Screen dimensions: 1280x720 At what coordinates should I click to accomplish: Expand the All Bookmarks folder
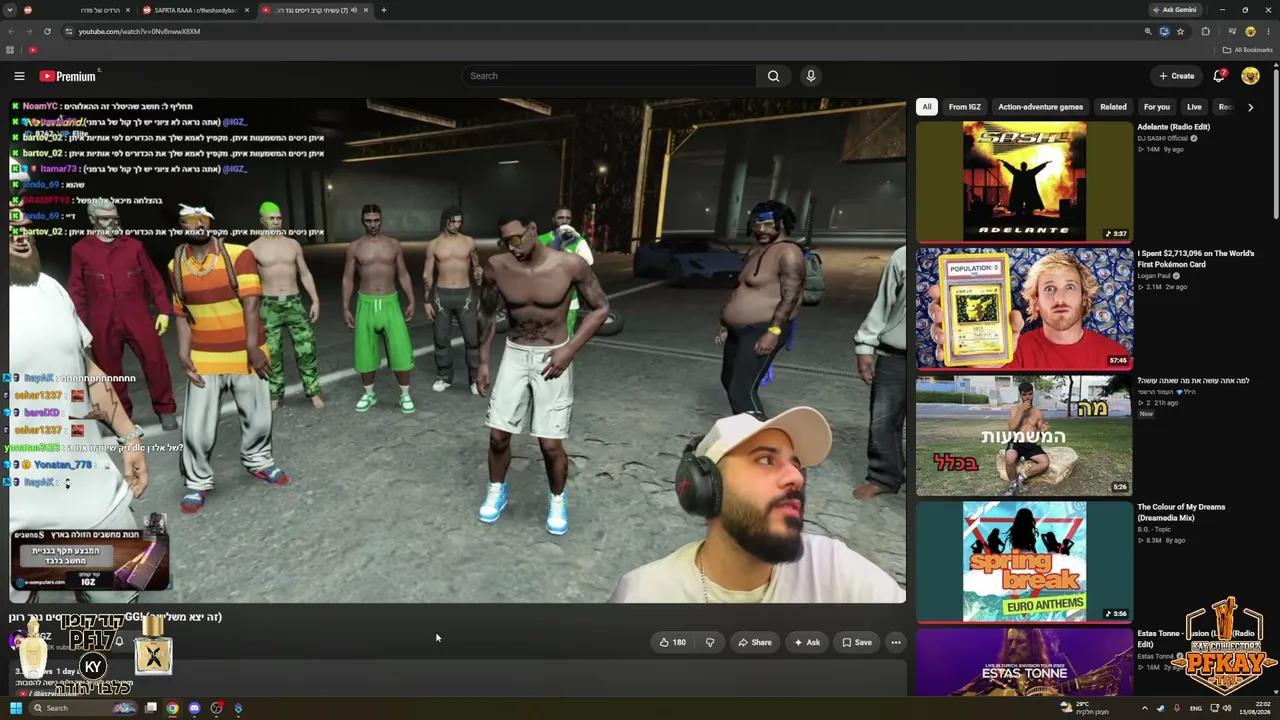click(1247, 50)
